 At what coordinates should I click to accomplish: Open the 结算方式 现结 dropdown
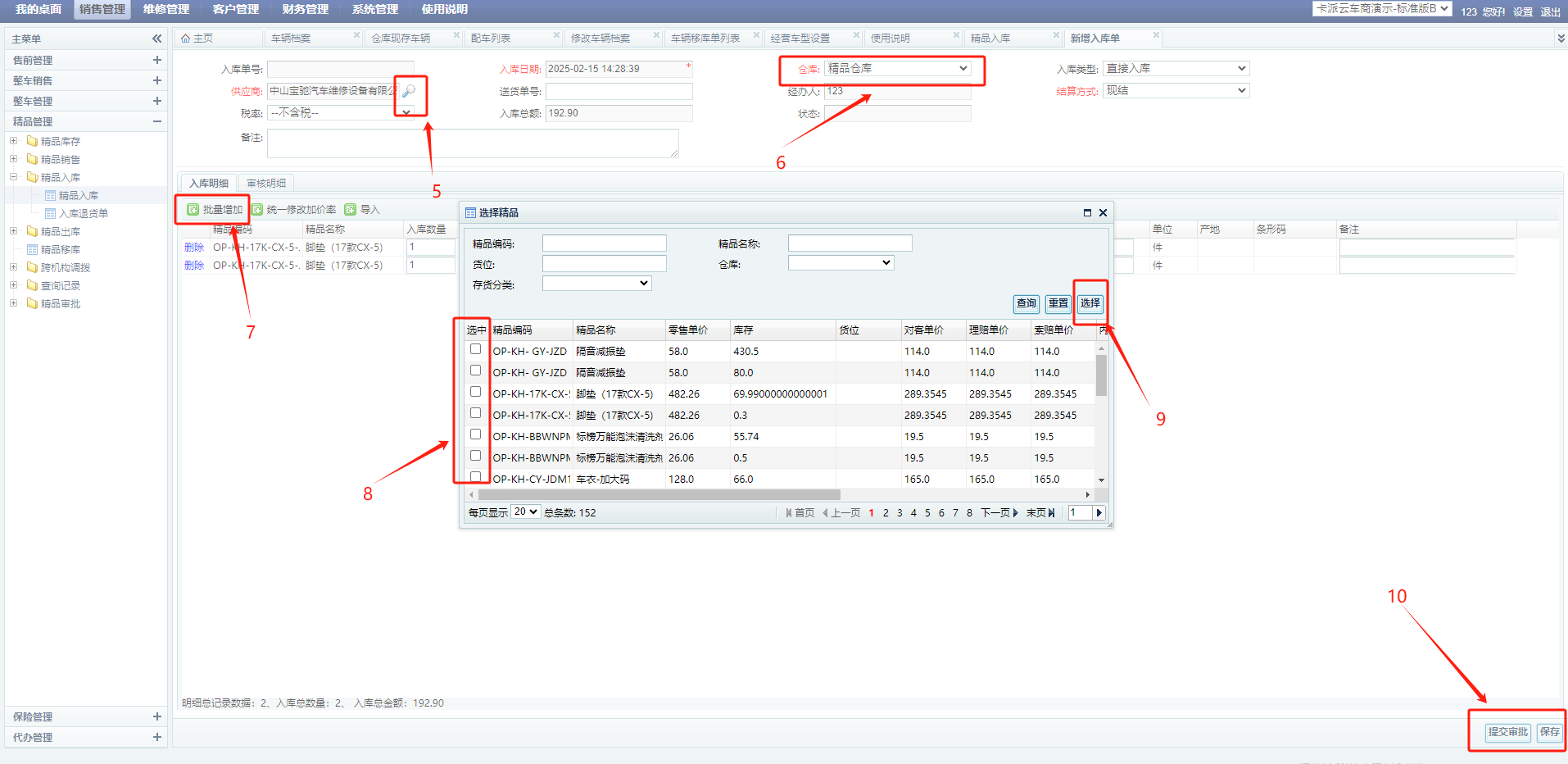(x=1176, y=91)
